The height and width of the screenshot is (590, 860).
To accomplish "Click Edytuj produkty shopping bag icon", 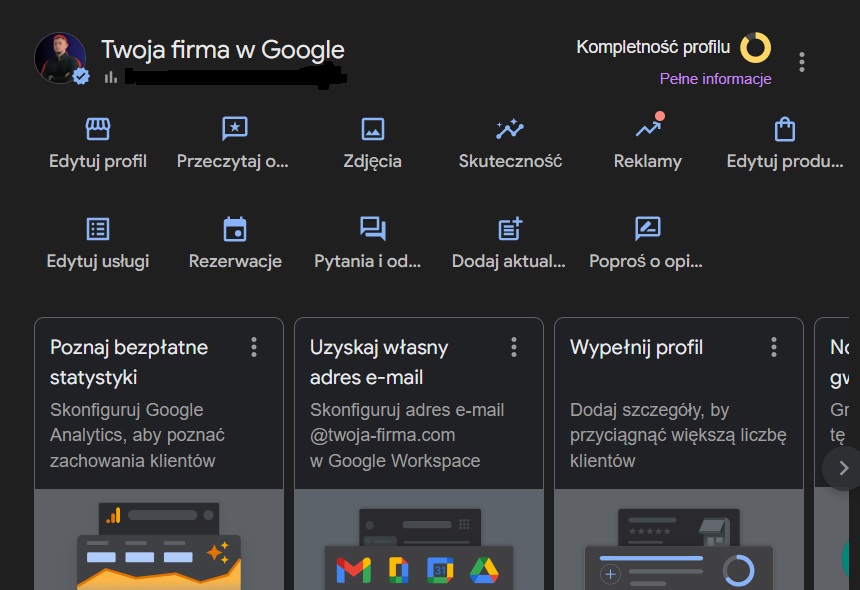I will coord(785,129).
